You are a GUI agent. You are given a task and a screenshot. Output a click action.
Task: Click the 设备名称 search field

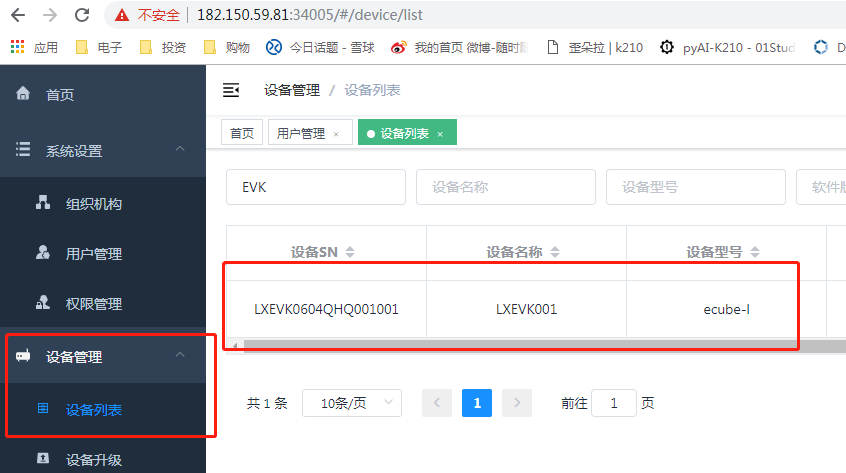tap(506, 187)
